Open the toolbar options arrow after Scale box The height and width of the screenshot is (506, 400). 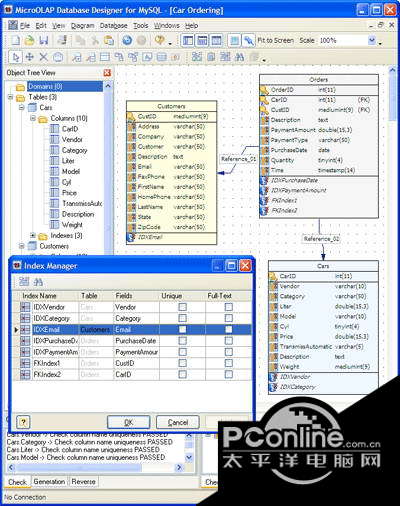pos(380,43)
